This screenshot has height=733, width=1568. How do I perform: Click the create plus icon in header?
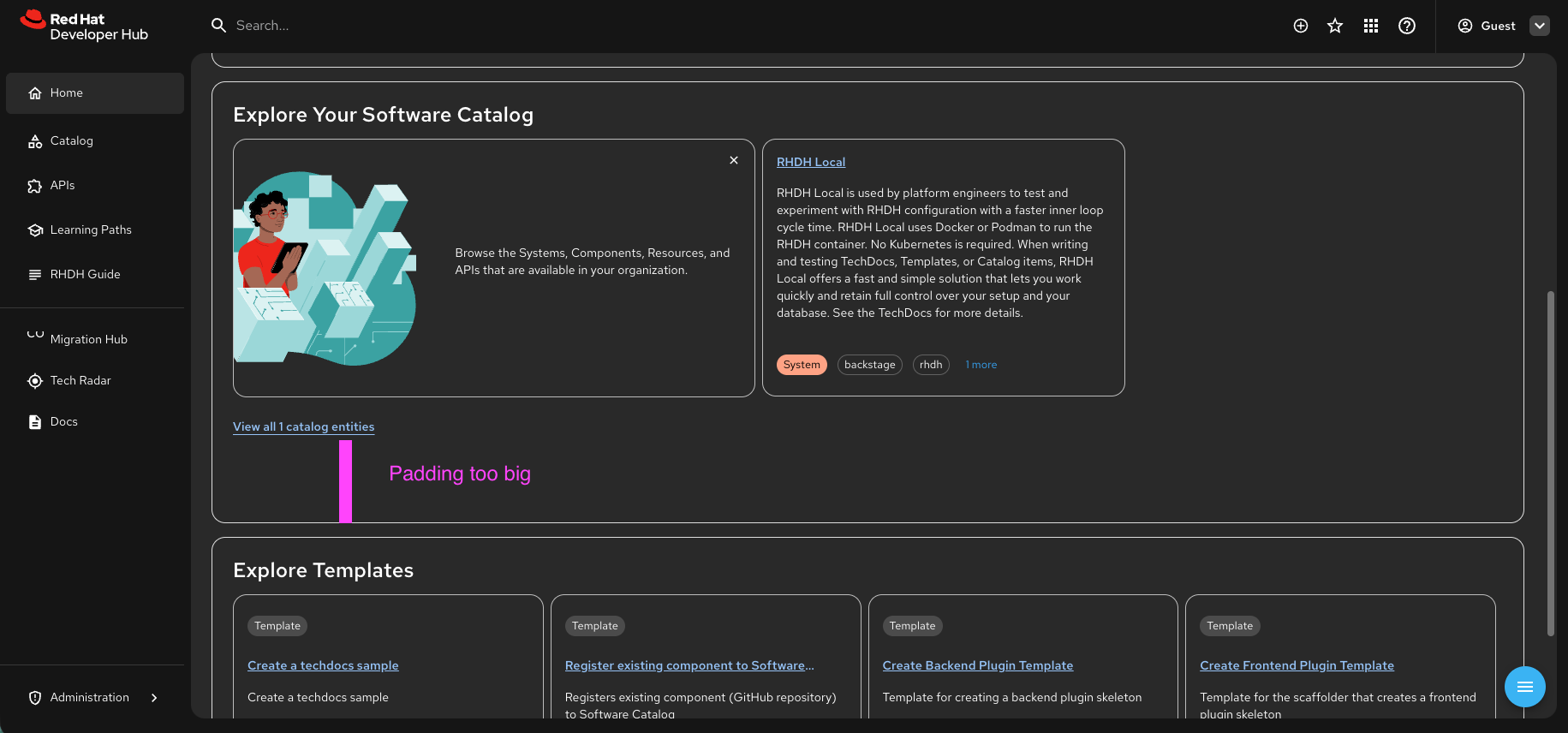[1300, 26]
